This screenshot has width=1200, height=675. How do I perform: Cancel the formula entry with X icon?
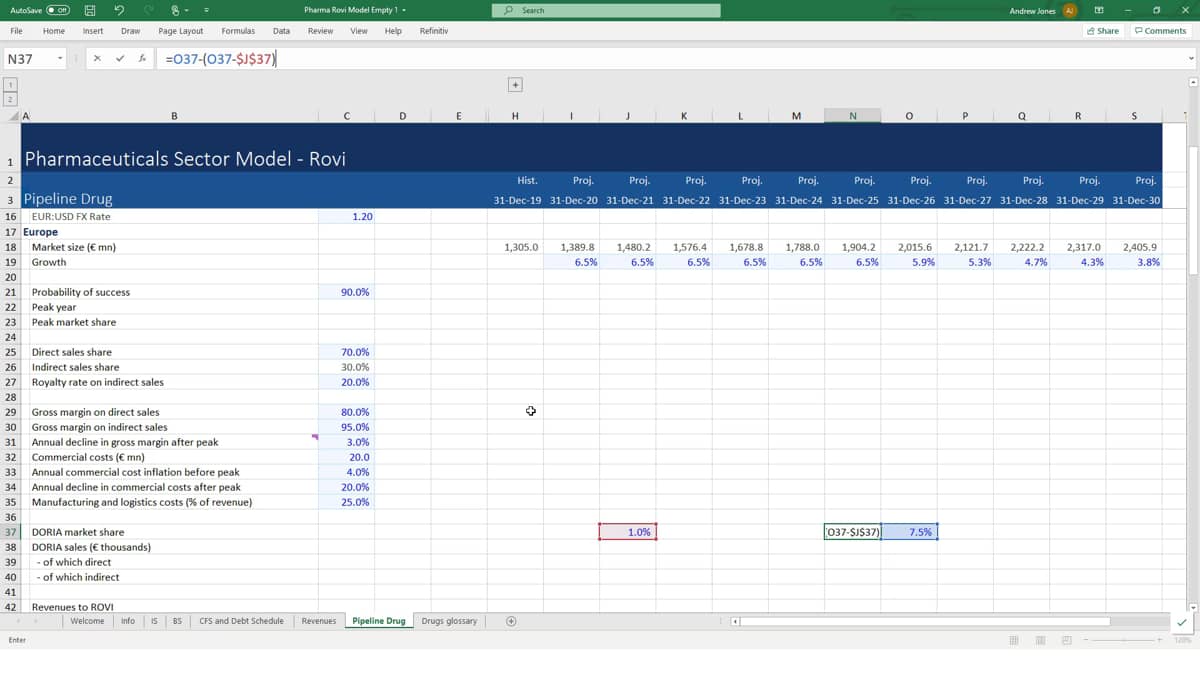[x=97, y=59]
